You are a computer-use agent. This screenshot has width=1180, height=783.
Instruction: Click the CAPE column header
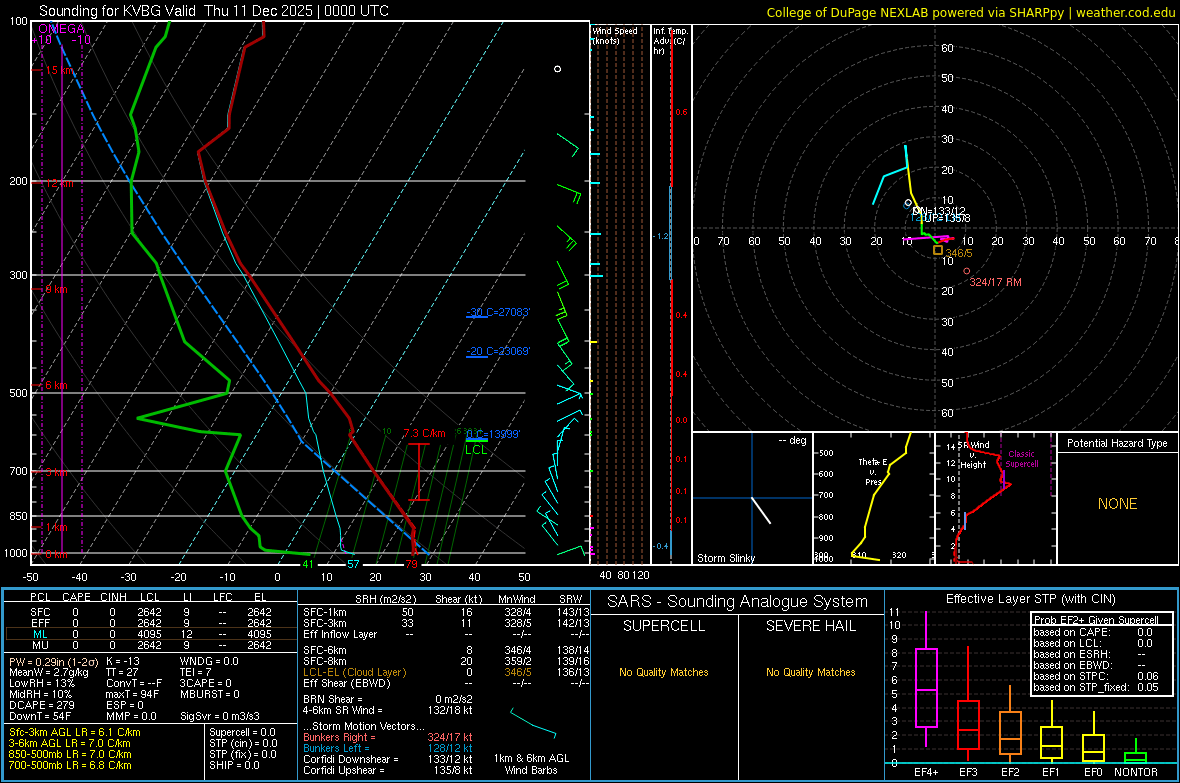tap(76, 597)
